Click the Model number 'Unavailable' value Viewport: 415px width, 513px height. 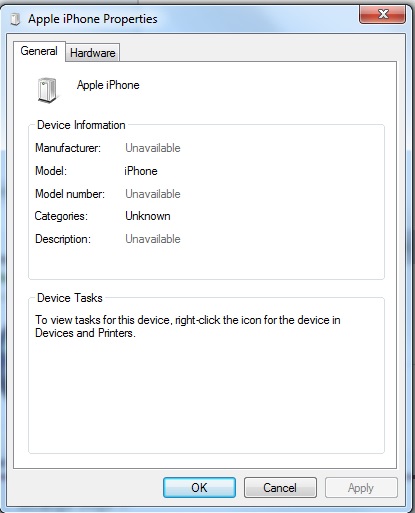coord(153,194)
